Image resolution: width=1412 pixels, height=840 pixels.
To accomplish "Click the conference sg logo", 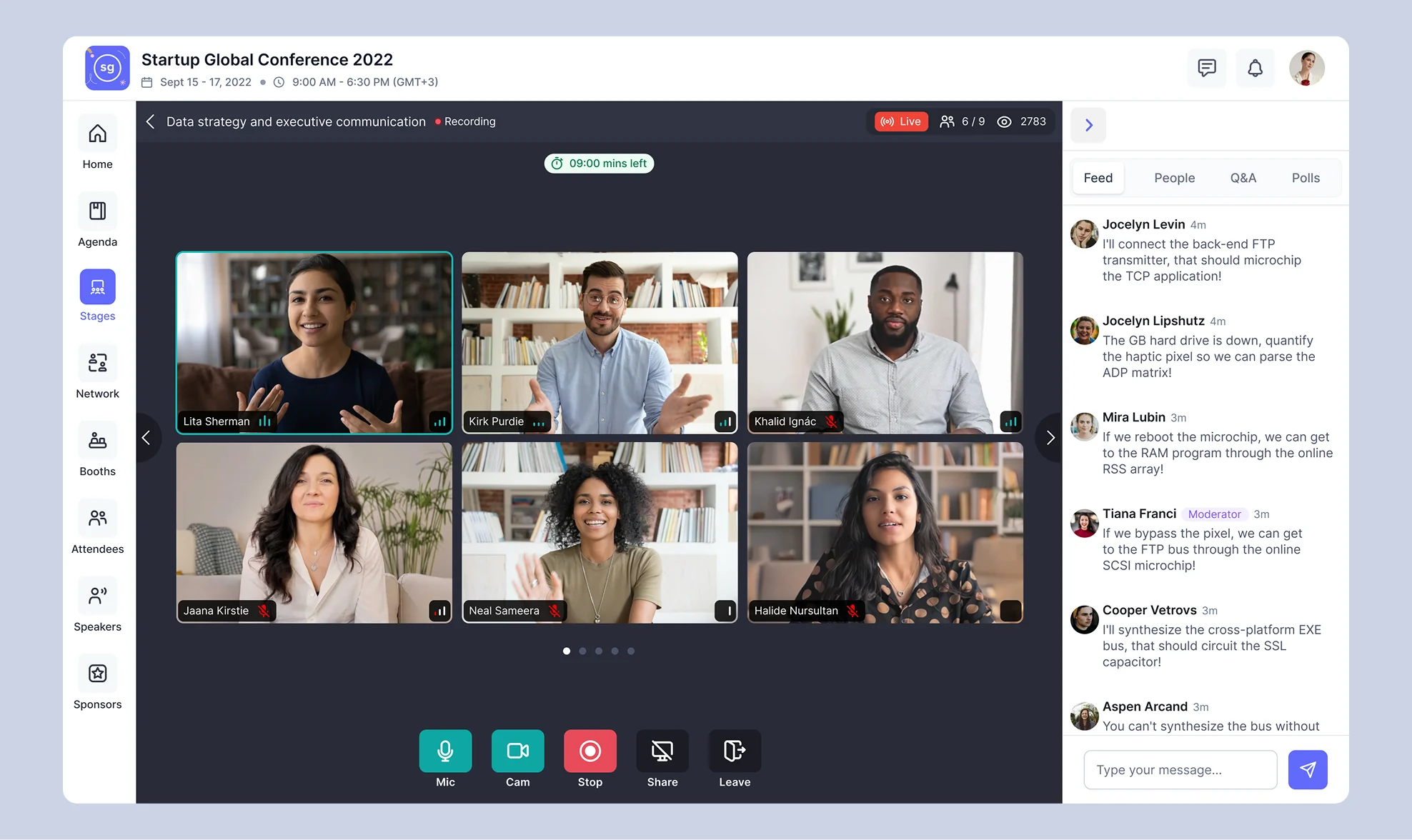I will (107, 68).
